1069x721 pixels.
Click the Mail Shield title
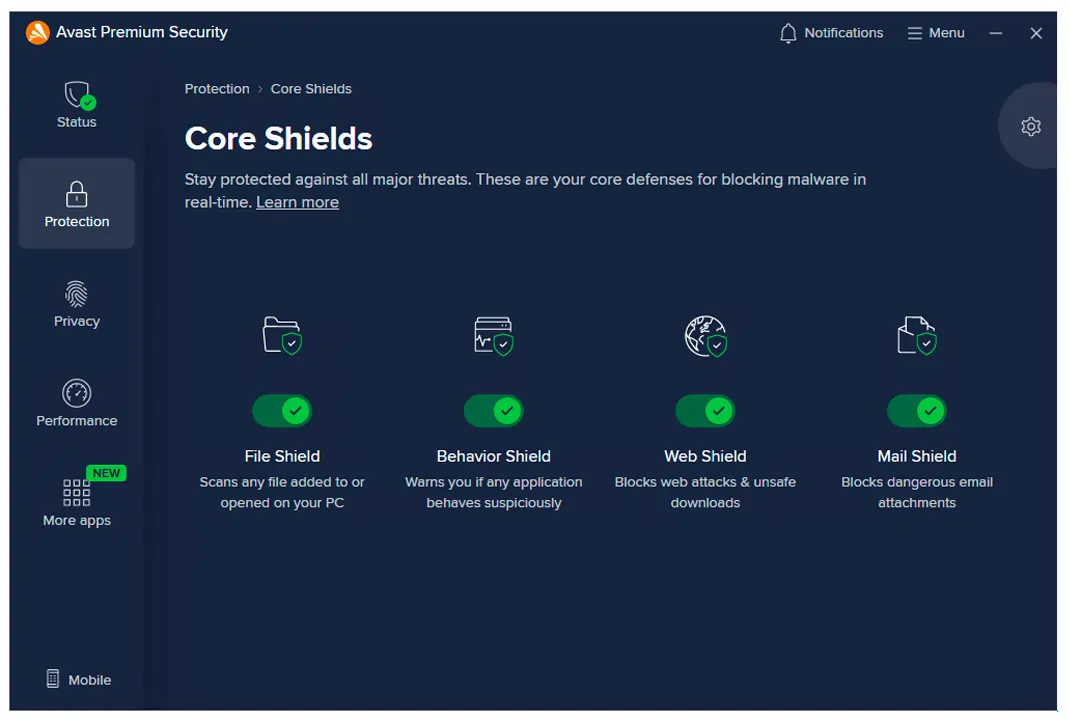point(917,456)
